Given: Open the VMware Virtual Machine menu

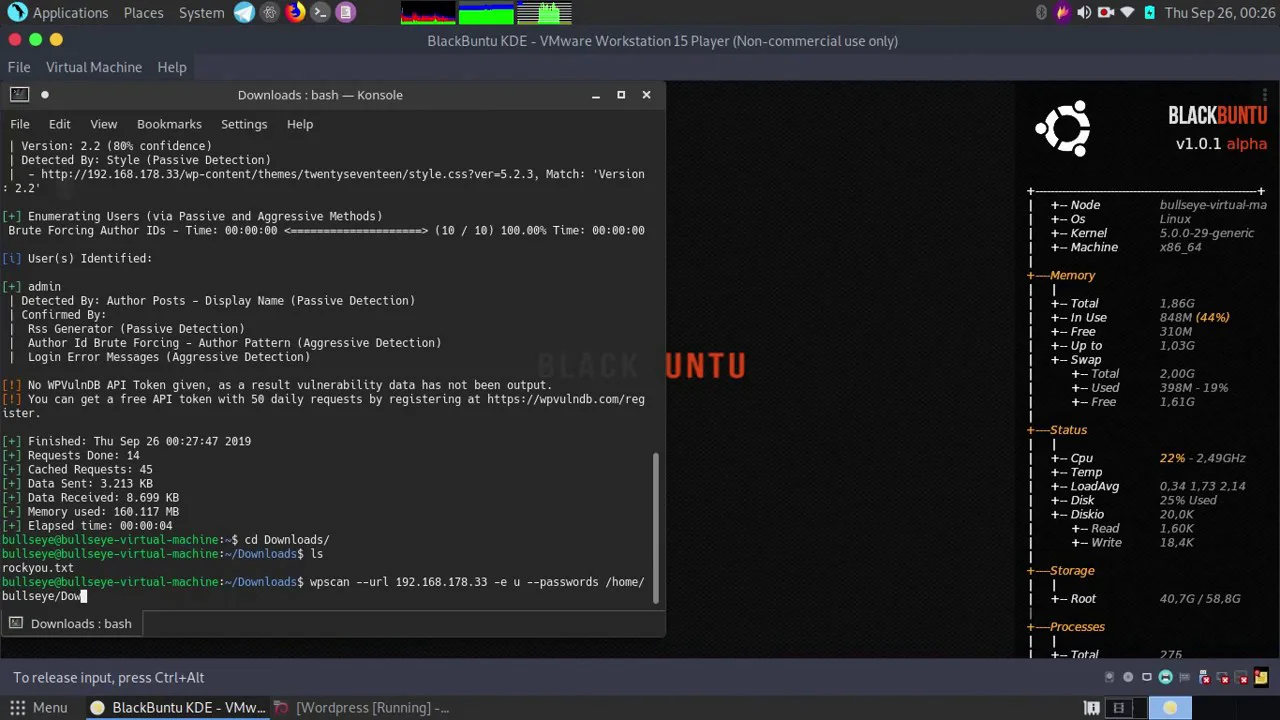Looking at the screenshot, I should click(94, 67).
